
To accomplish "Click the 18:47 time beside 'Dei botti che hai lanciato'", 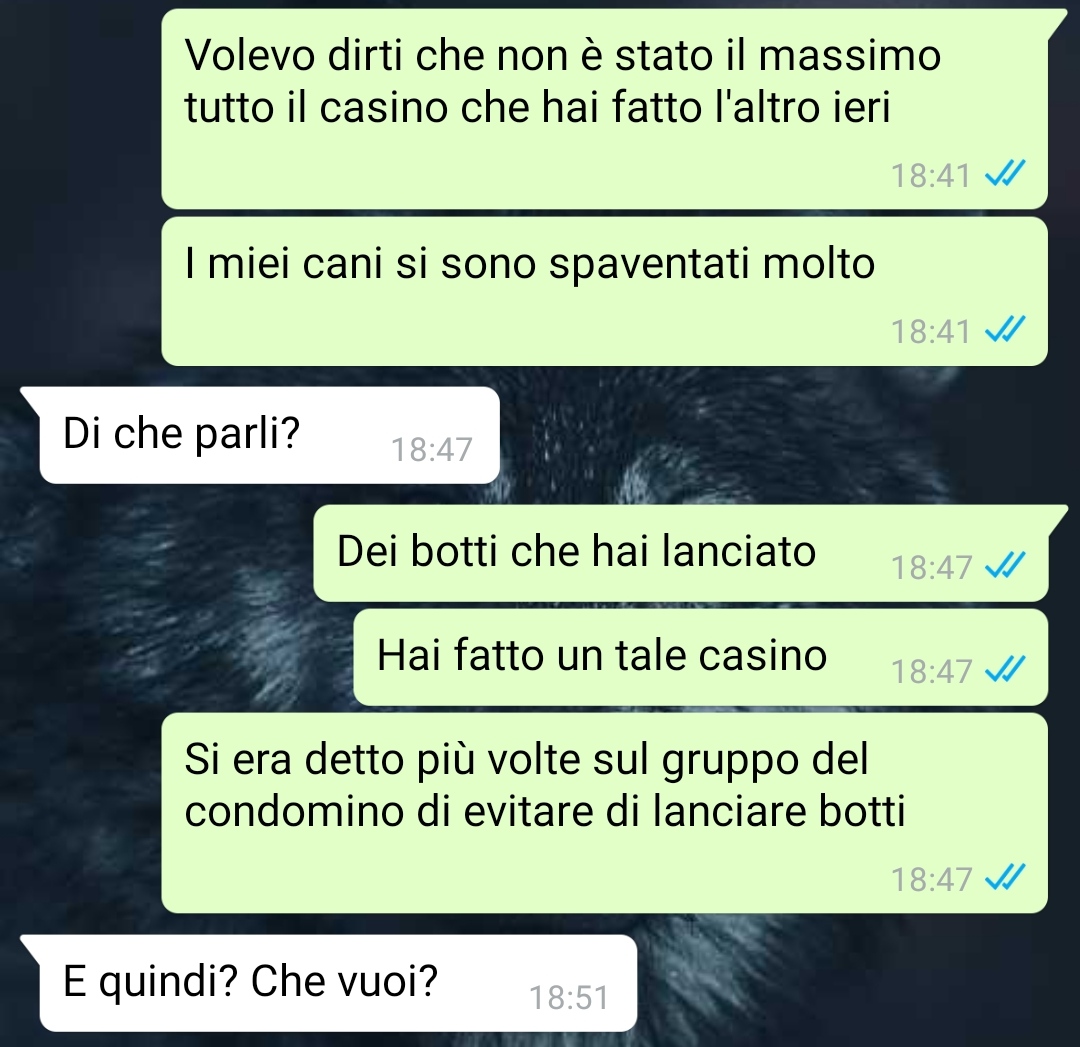I will [931, 568].
